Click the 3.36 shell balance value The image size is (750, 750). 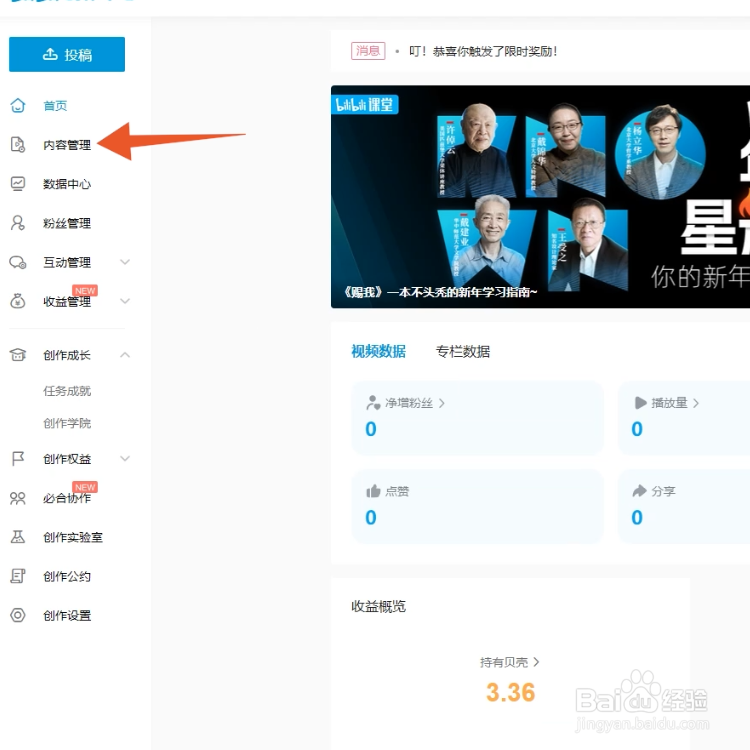[510, 693]
